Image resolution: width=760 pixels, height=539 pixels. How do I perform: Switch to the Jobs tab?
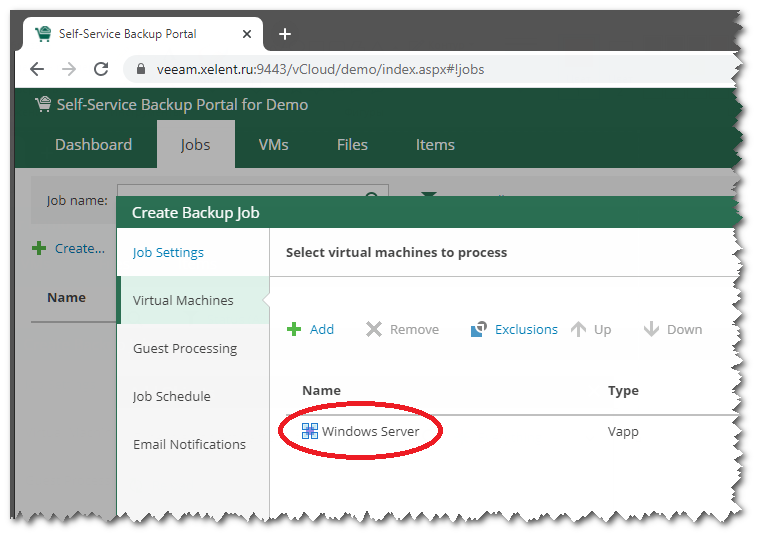pos(195,144)
